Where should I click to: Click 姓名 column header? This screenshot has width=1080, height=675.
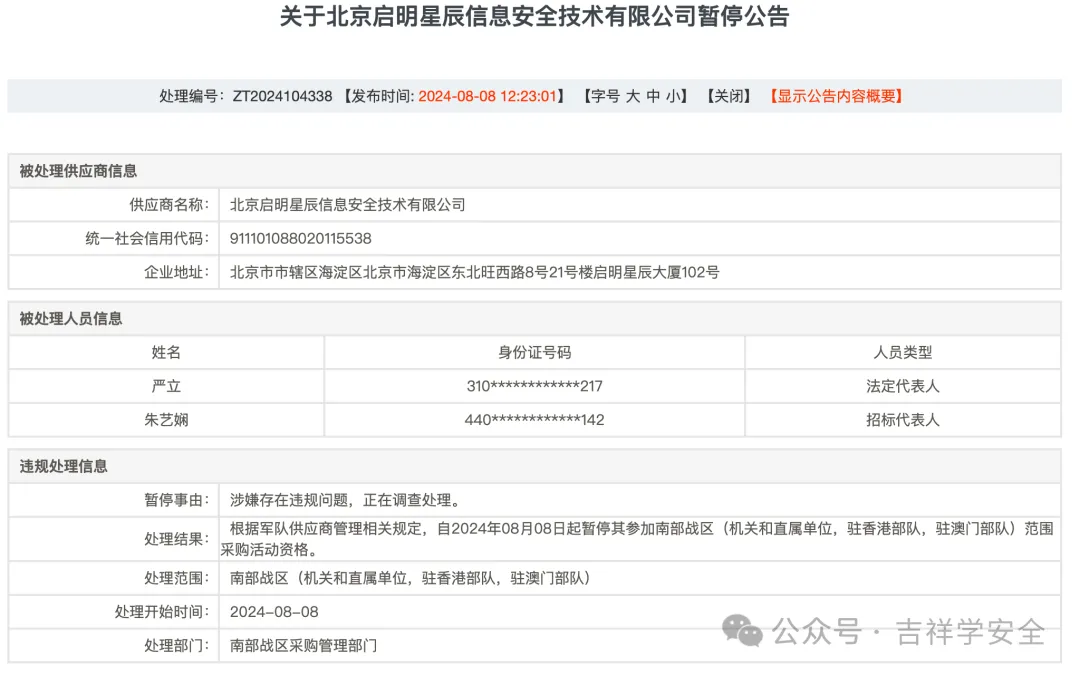coord(166,353)
